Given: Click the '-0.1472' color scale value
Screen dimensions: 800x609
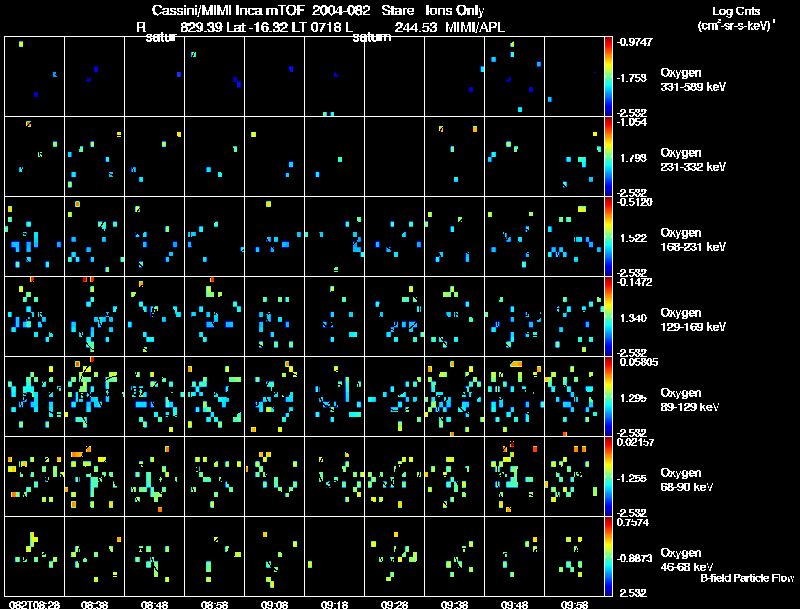Looking at the screenshot, I should (x=634, y=282).
